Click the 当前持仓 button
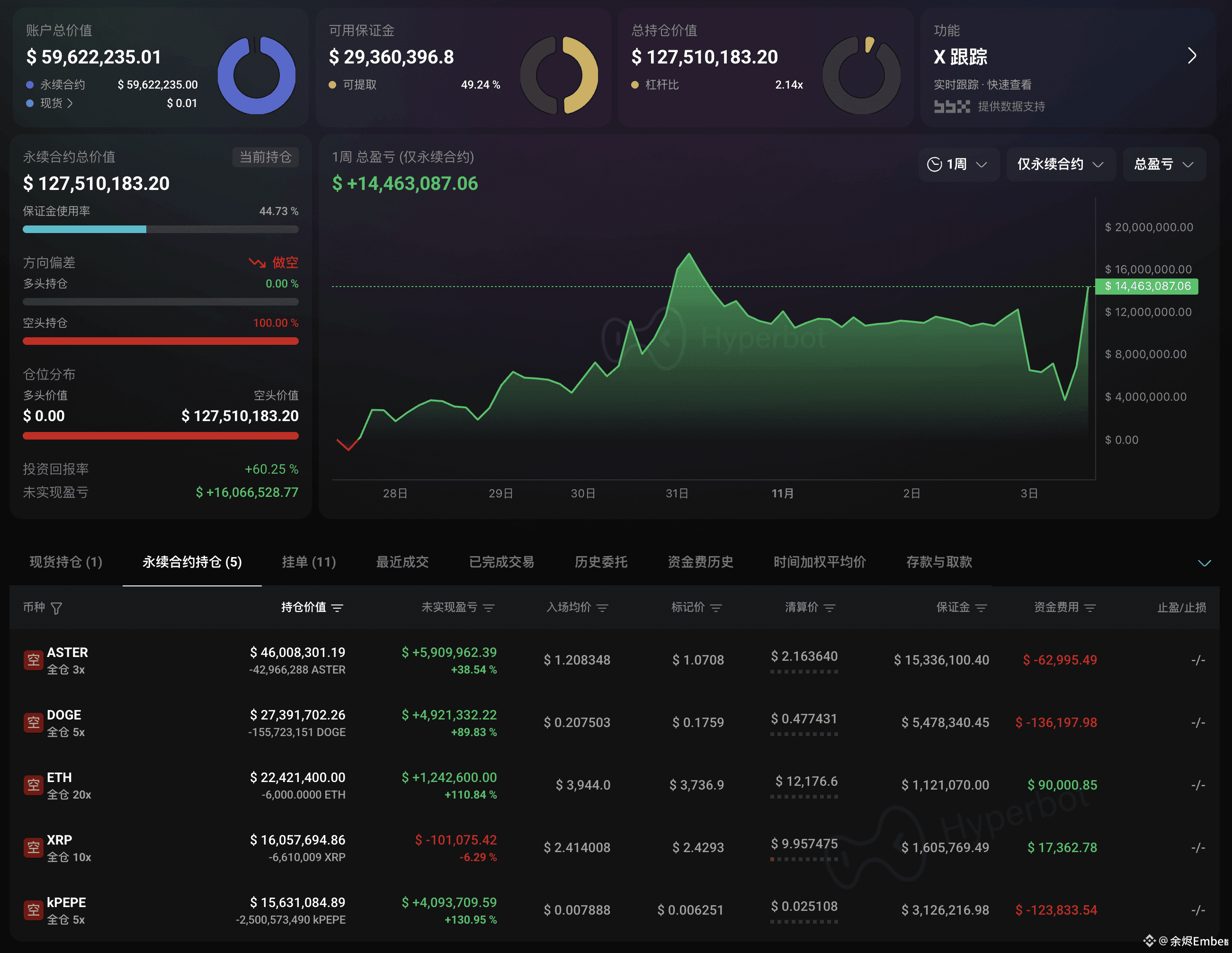The image size is (1232, 953). [x=265, y=157]
